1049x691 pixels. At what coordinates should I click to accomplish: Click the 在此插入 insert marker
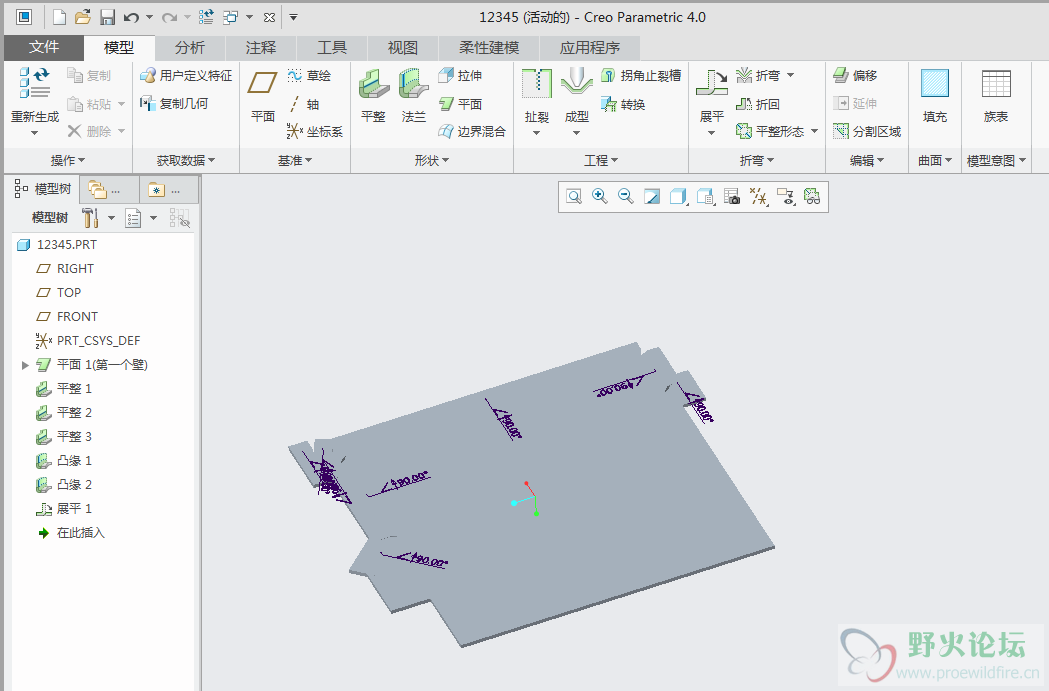[x=71, y=533]
